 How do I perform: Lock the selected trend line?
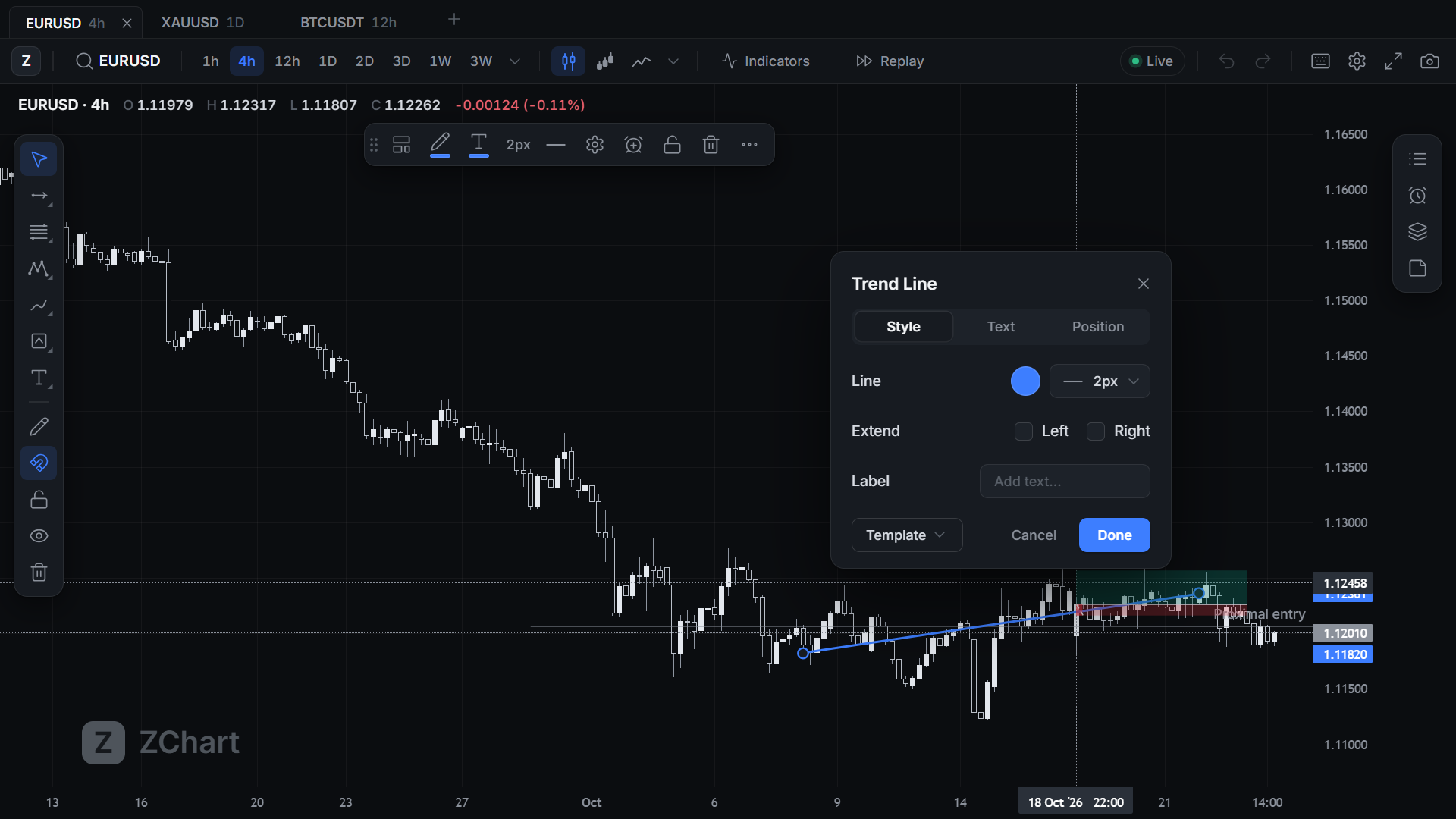672,144
